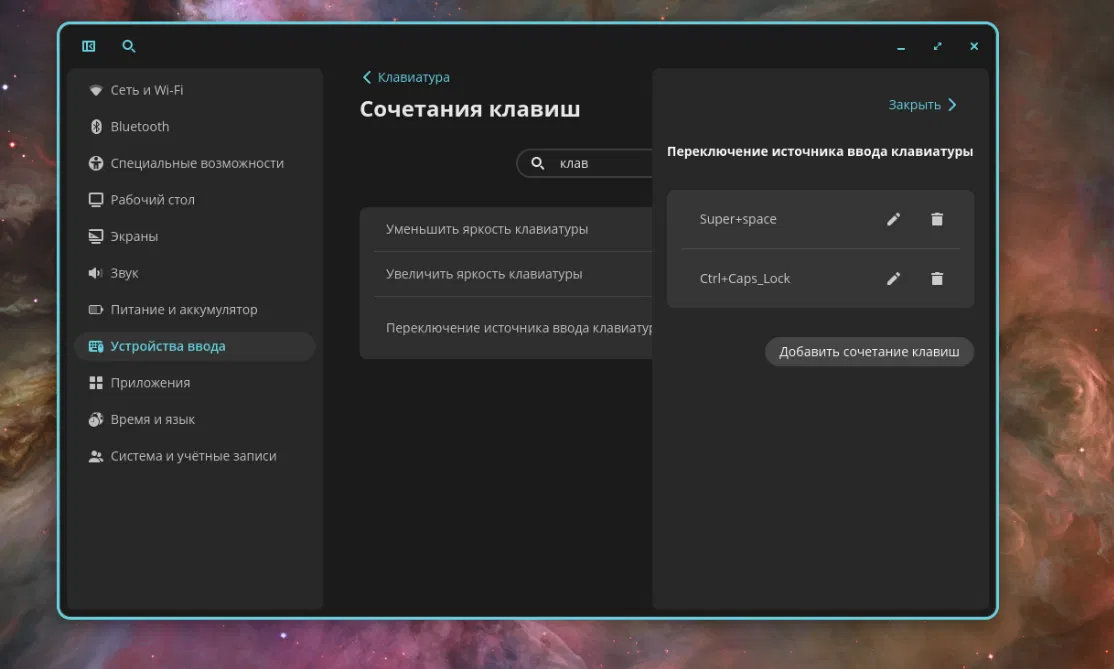Click the accessibility icon for Специальные возможности
Viewport: 1114px width, 669px height.
point(96,163)
